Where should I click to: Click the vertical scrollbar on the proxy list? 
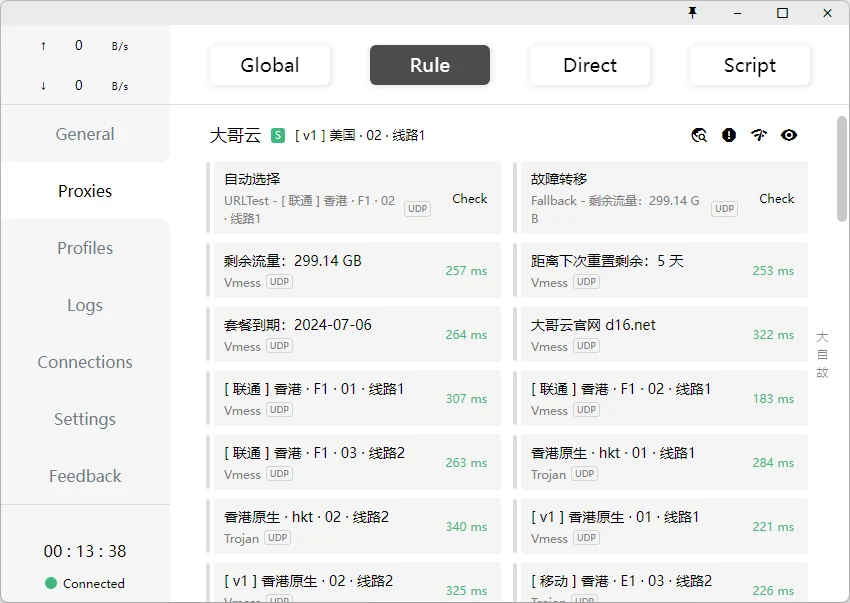pyautogui.click(x=842, y=170)
